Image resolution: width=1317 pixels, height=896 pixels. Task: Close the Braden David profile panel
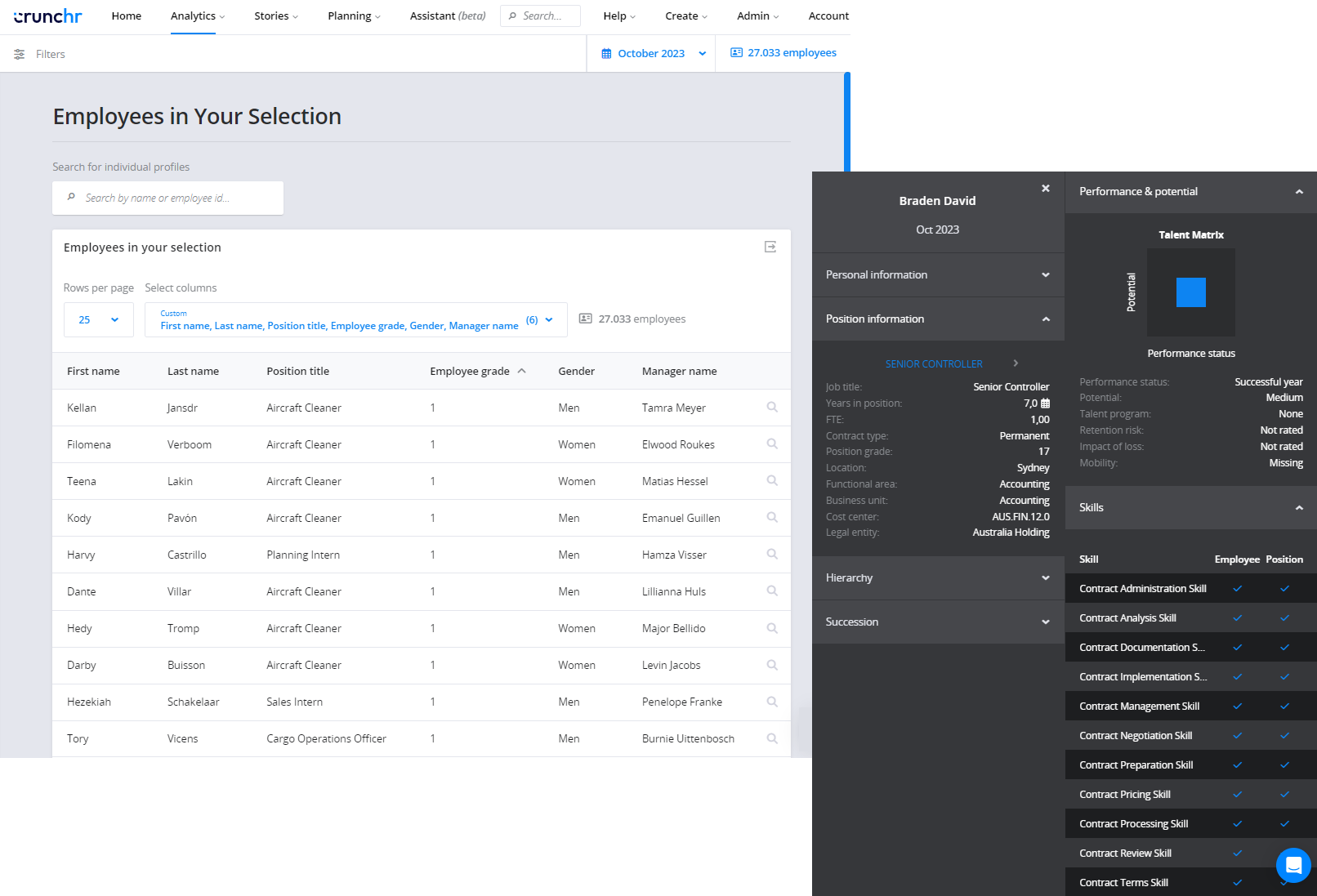click(1046, 189)
